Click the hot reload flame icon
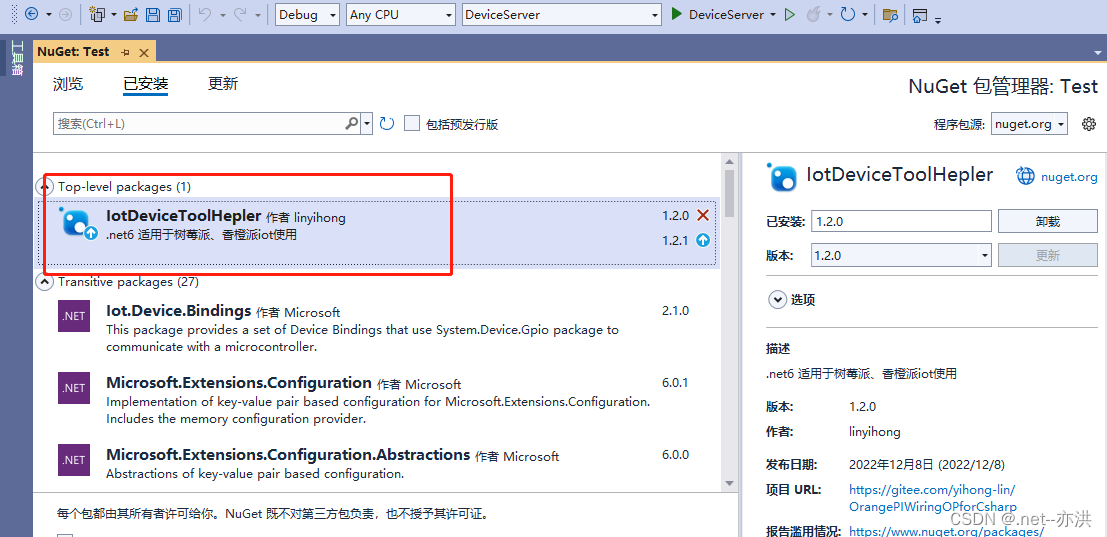This screenshot has width=1107, height=537. [813, 14]
